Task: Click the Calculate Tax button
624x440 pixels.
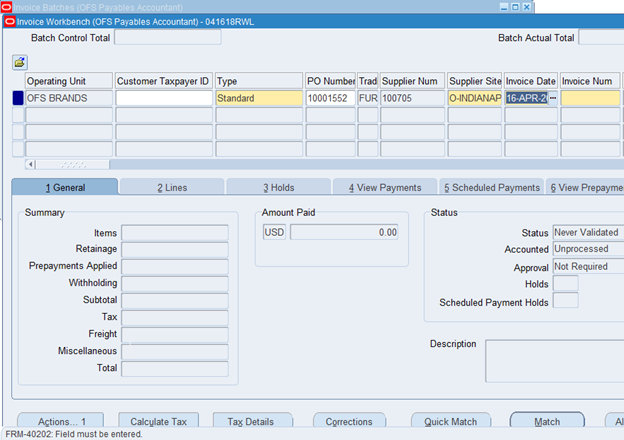Action: (x=158, y=421)
